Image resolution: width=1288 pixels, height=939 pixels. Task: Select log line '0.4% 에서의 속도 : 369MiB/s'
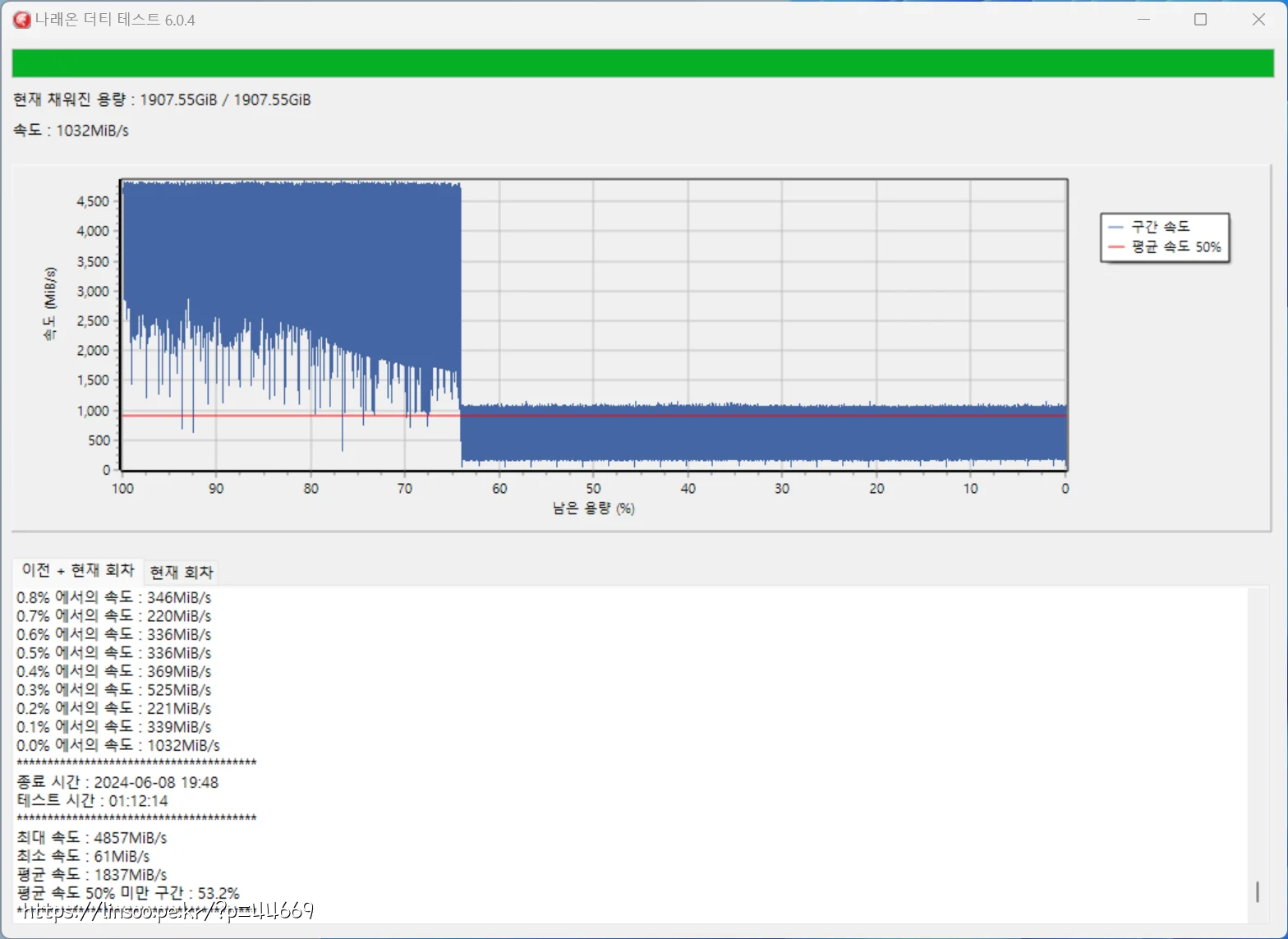pos(113,671)
